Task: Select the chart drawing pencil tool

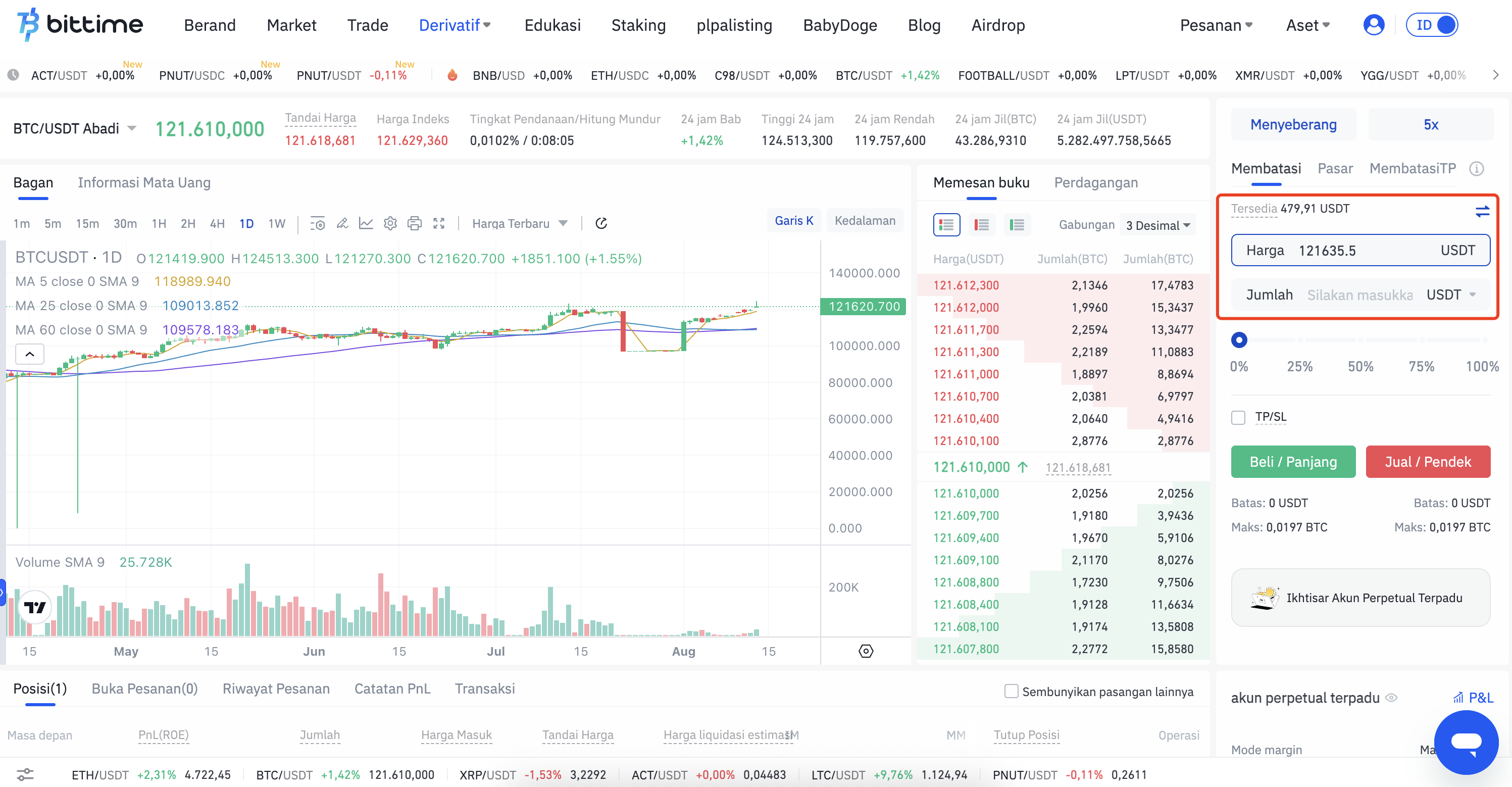Action: click(x=342, y=223)
